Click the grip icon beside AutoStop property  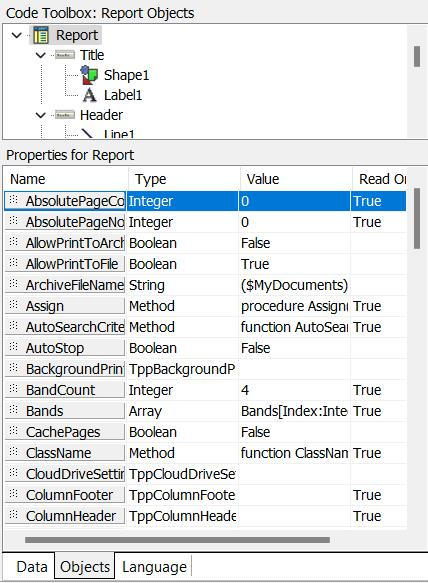[13, 347]
